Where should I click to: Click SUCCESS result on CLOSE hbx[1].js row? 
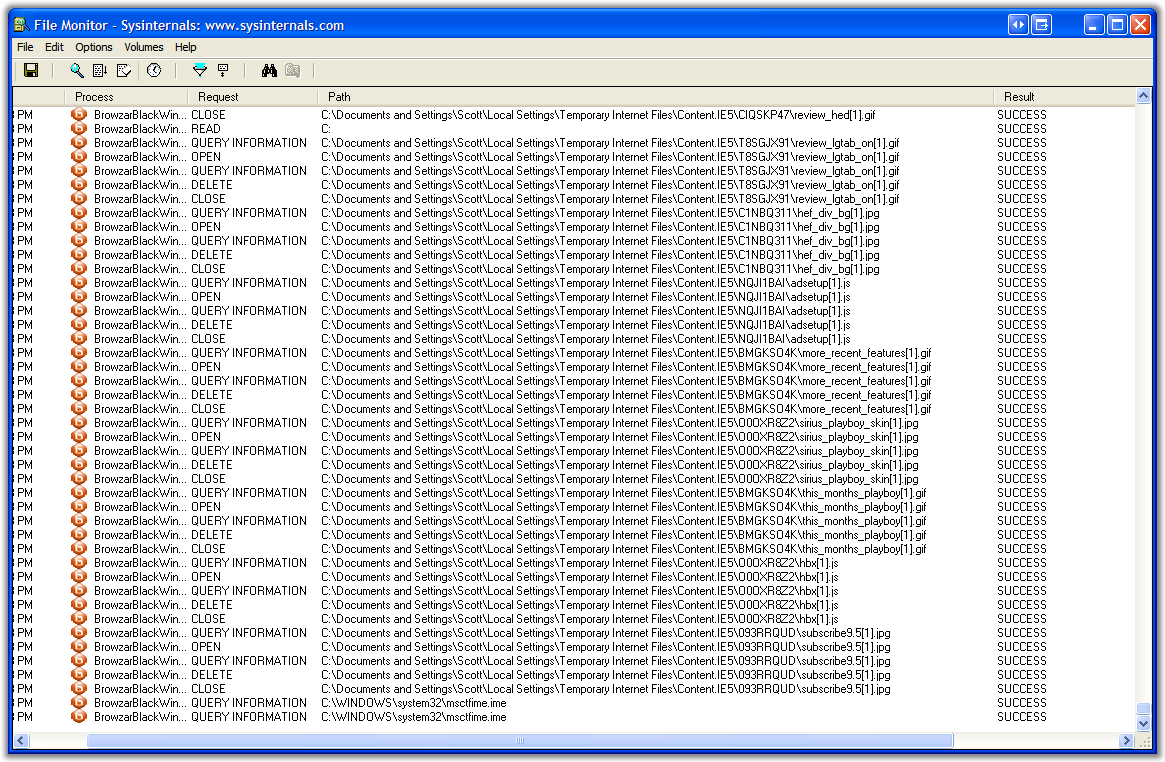coord(1022,619)
